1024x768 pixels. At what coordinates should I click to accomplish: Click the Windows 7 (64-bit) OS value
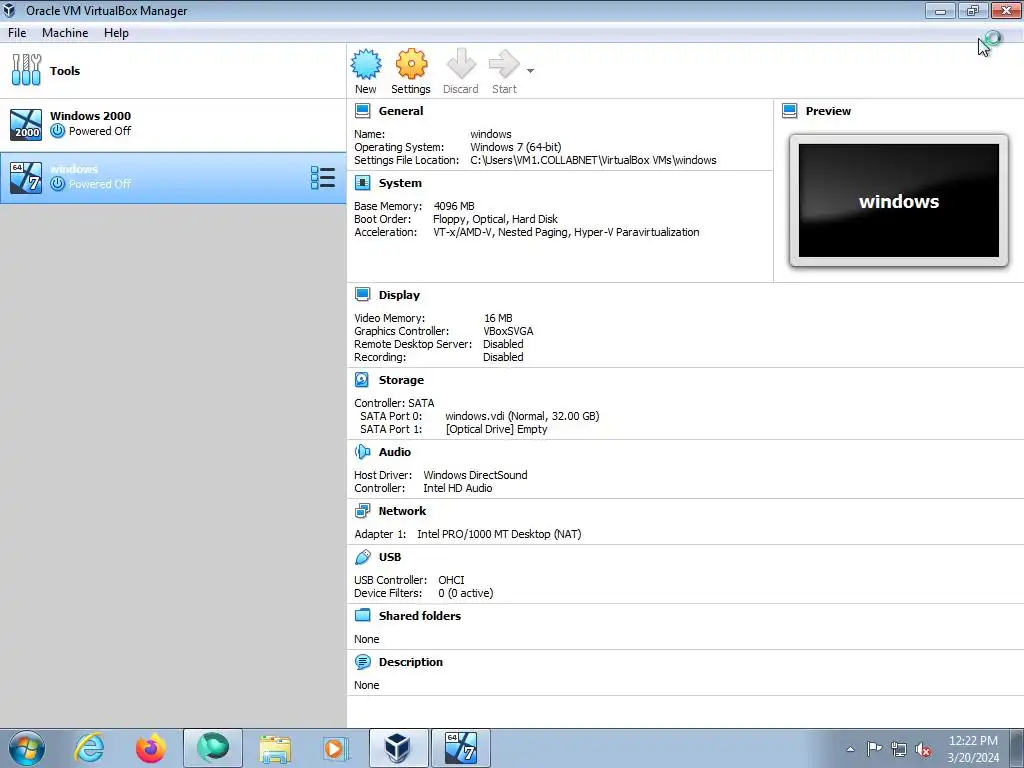click(515, 147)
